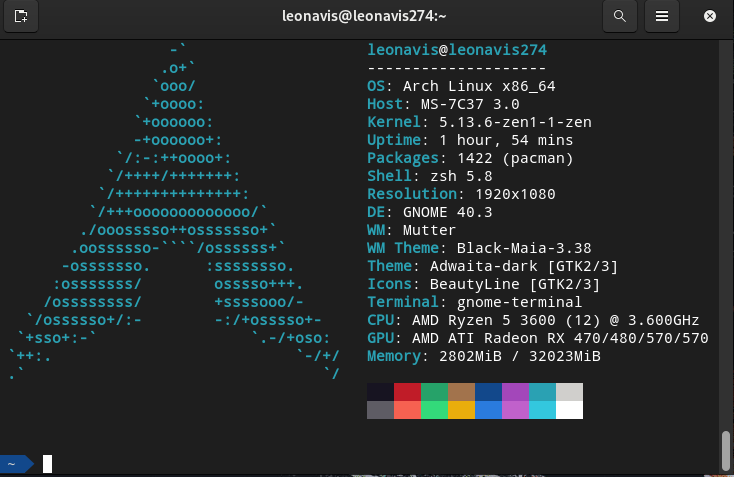Click the Packages value 1422 (pacman)
This screenshot has width=734, height=477.
click(515, 158)
